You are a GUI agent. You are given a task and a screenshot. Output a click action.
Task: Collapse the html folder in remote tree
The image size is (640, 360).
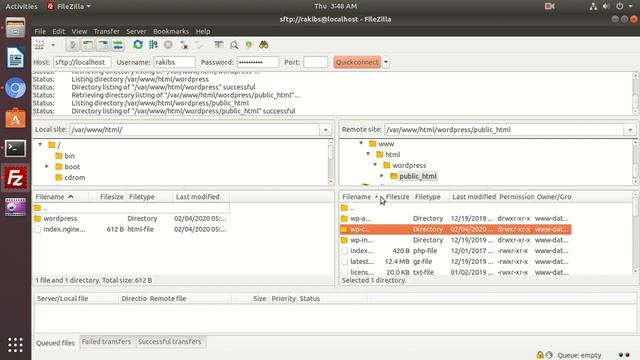(x=368, y=154)
